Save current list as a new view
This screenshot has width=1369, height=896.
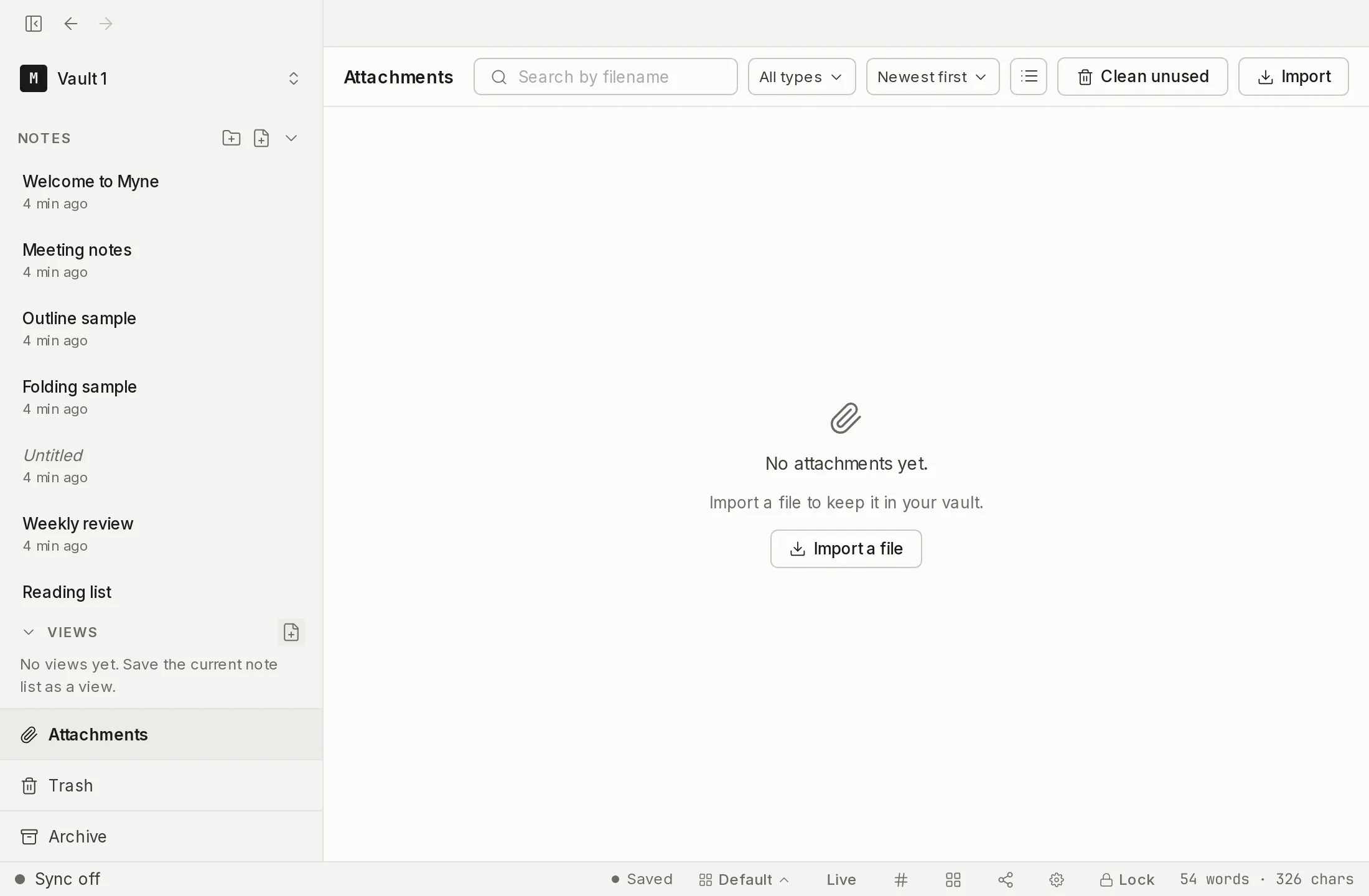coord(291,632)
